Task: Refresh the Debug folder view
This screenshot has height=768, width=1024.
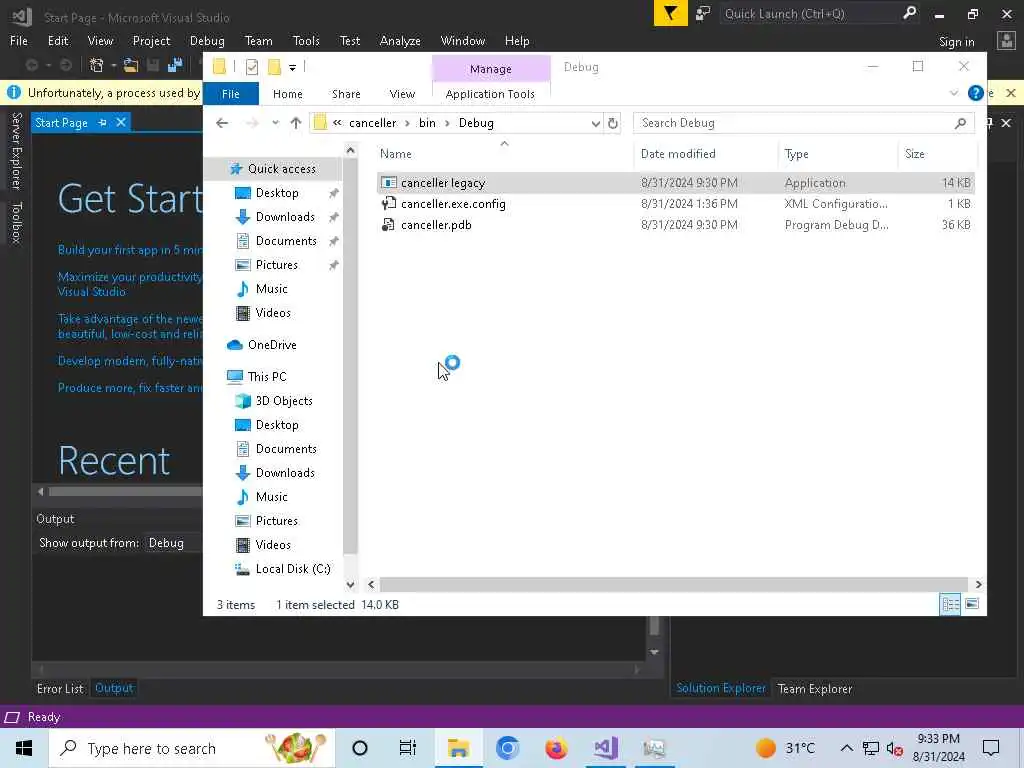Action: [x=613, y=123]
